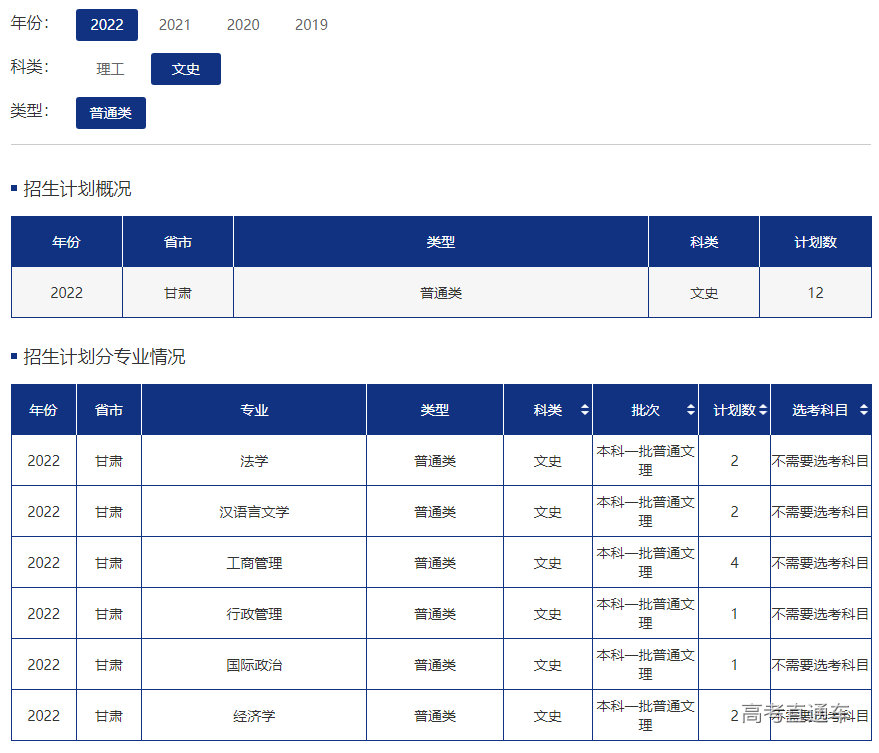Select the 工商管理 major entry
879x753 pixels.
point(254,563)
